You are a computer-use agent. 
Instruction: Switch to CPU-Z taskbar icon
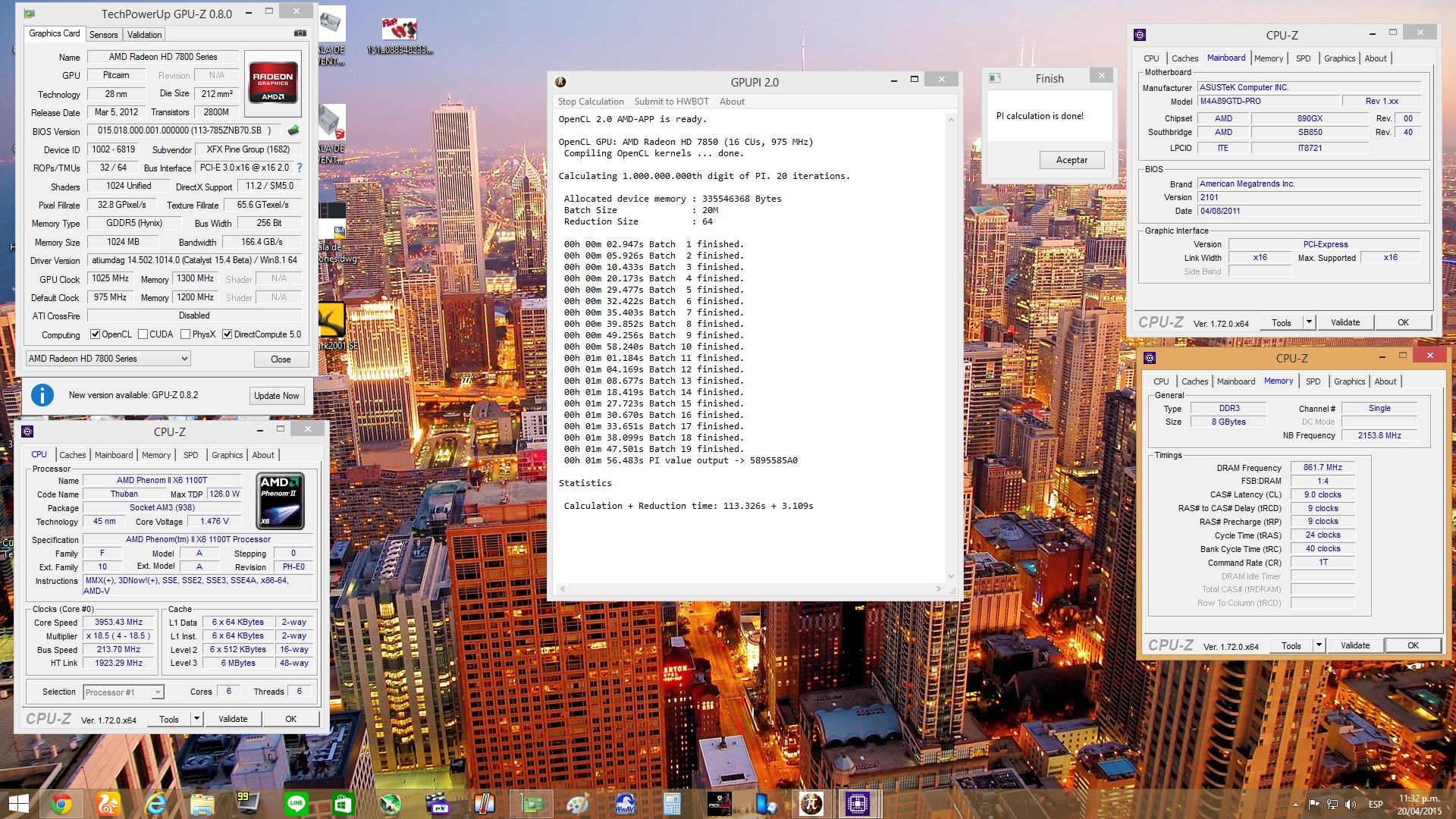tap(858, 804)
